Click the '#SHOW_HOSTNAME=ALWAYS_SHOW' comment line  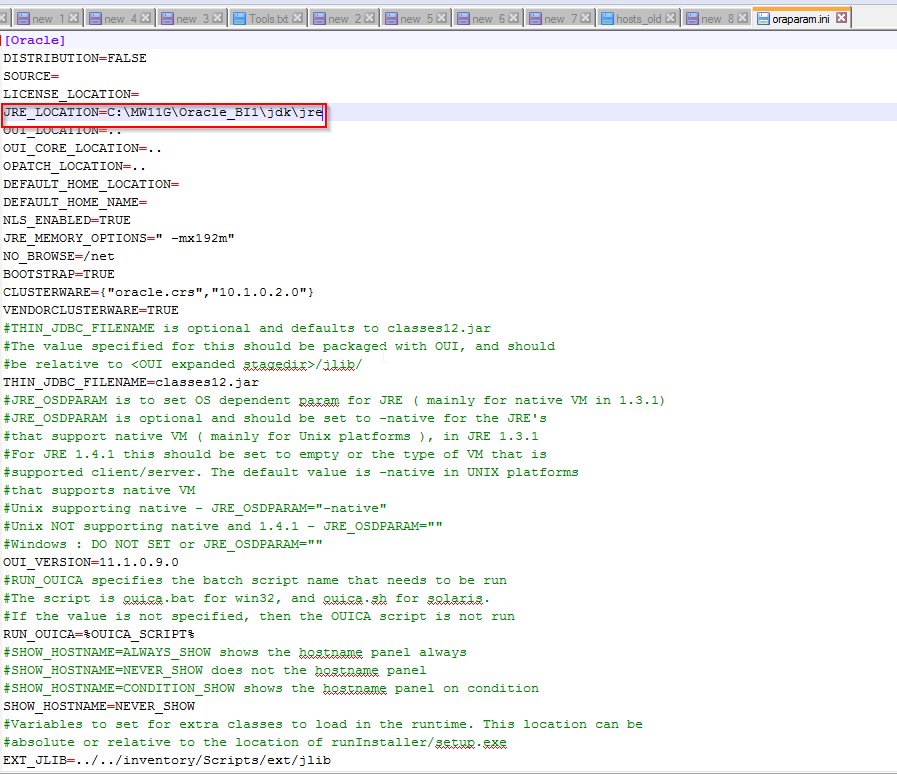235,652
